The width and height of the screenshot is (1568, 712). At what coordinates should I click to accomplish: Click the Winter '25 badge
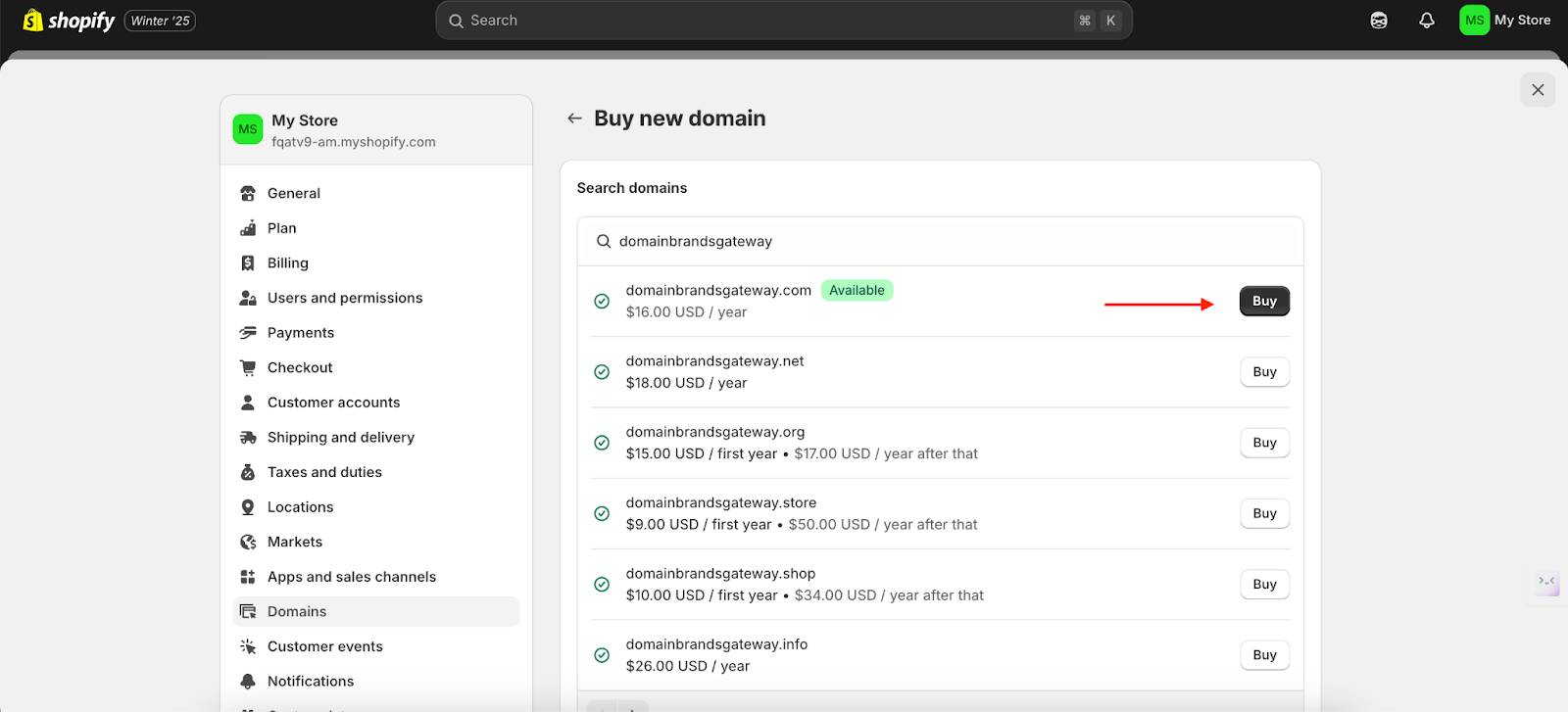161,21
